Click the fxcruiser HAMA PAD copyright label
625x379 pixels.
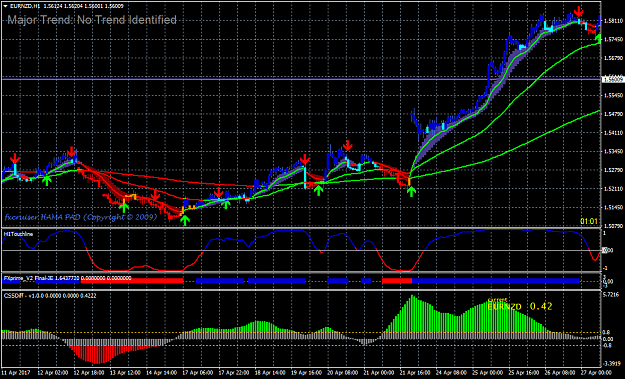coord(81,217)
